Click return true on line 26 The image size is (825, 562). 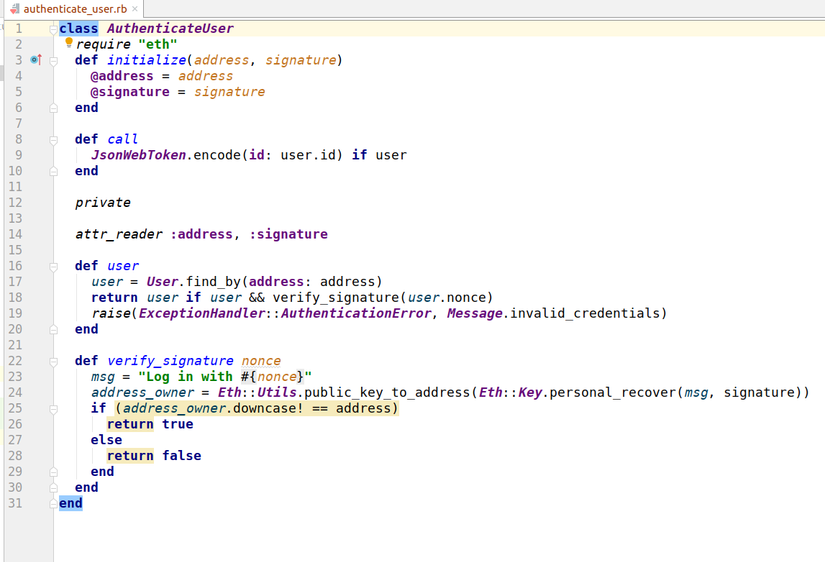(x=150, y=424)
